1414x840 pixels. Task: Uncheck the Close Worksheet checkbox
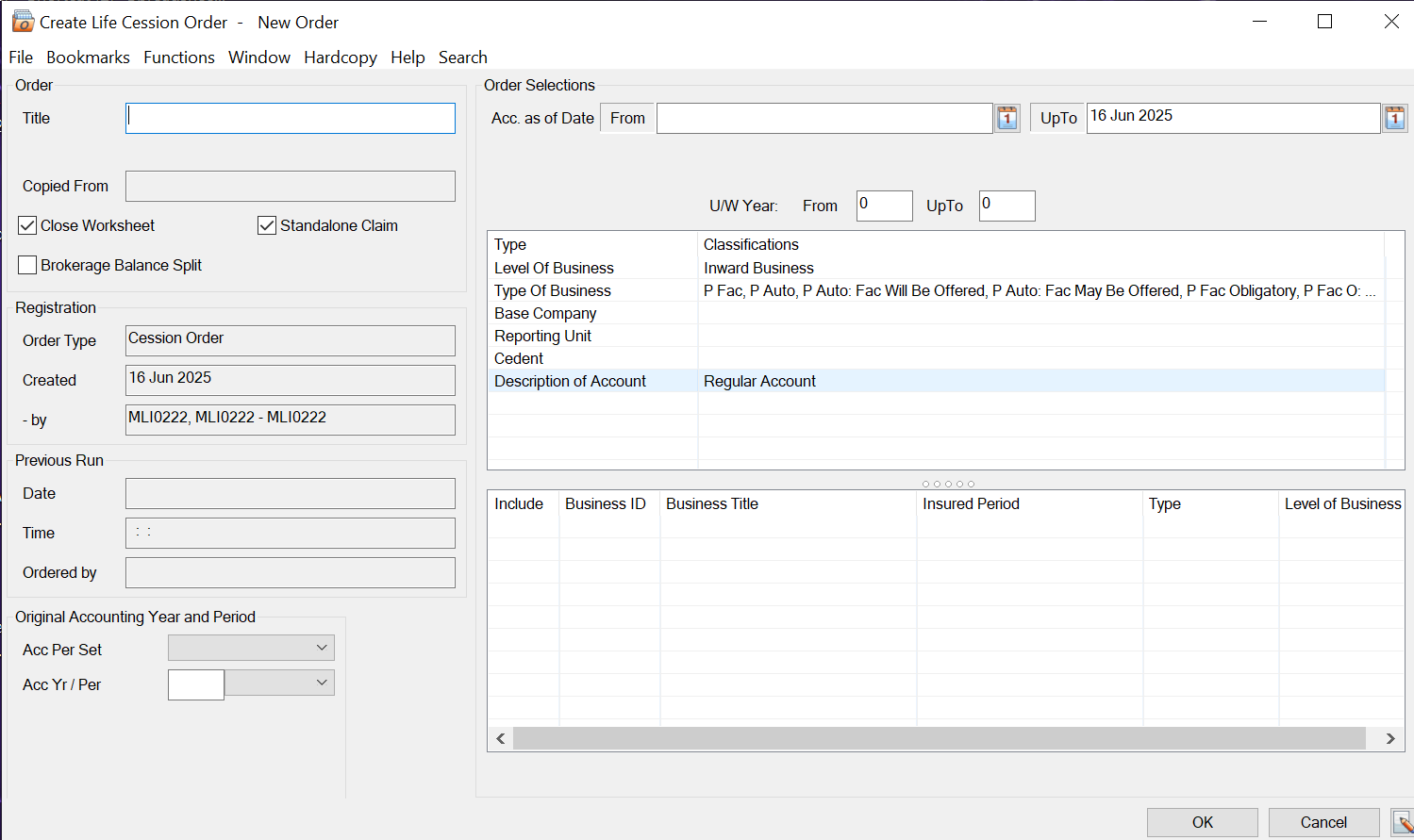pyautogui.click(x=28, y=226)
